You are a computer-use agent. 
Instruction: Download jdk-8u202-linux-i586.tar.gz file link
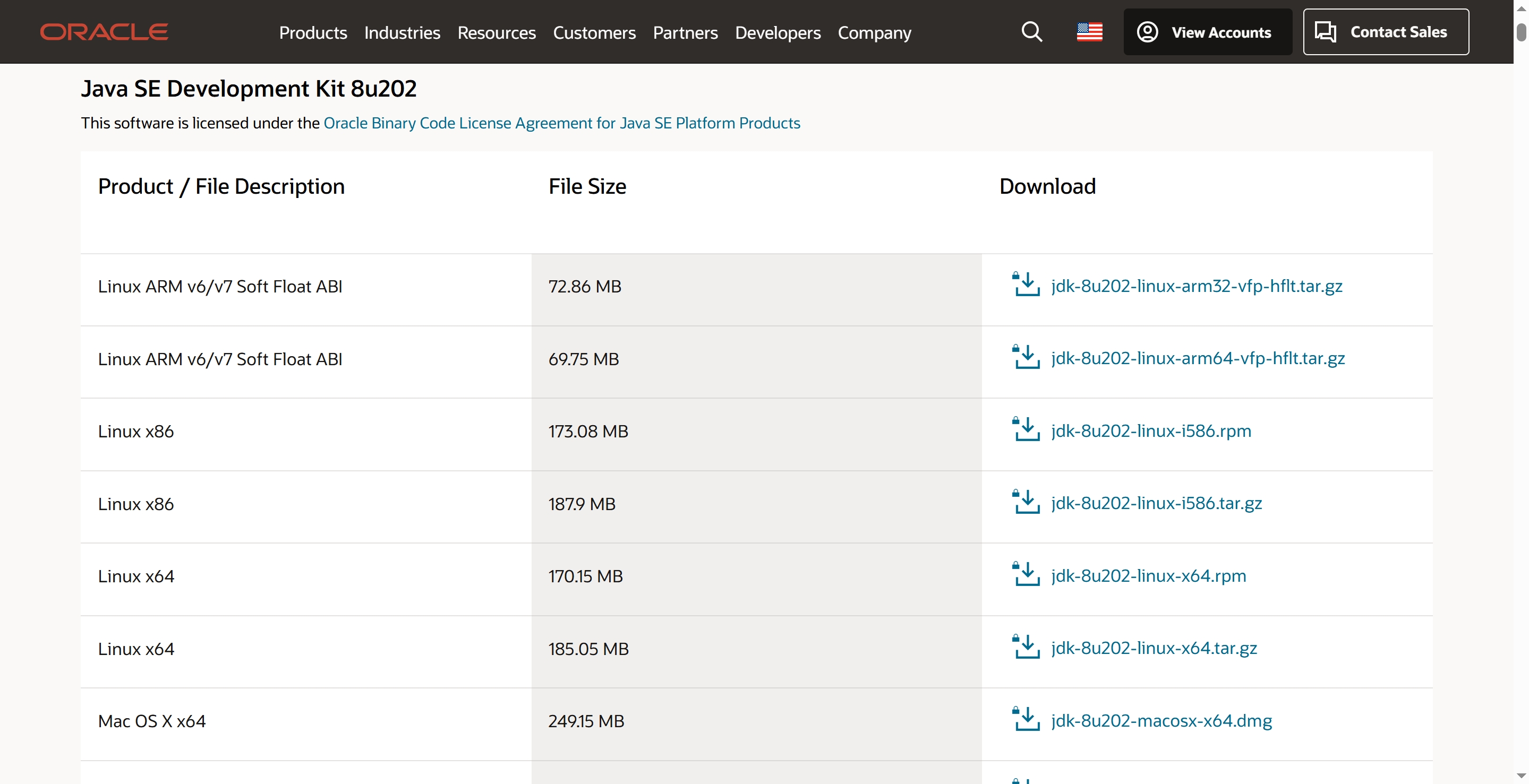coord(1156,503)
